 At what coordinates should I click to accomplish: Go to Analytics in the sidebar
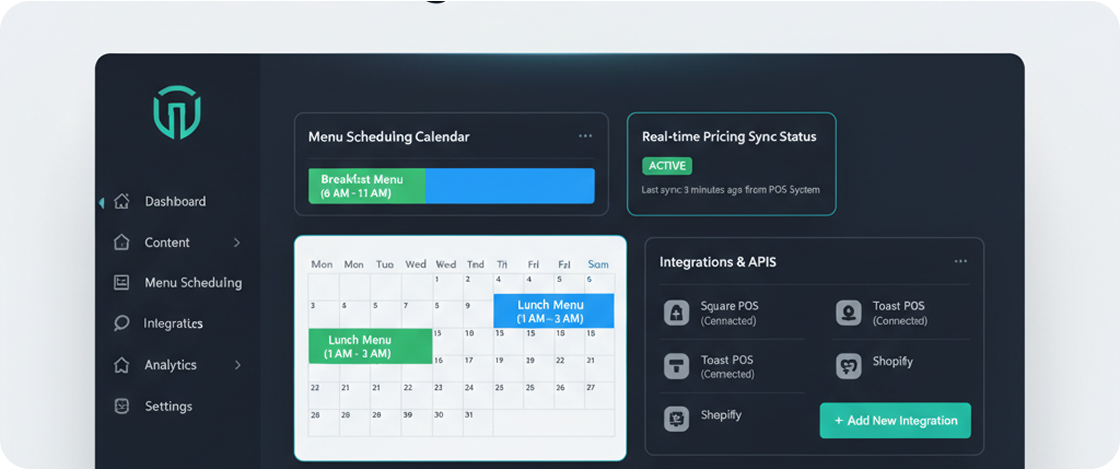(x=170, y=365)
